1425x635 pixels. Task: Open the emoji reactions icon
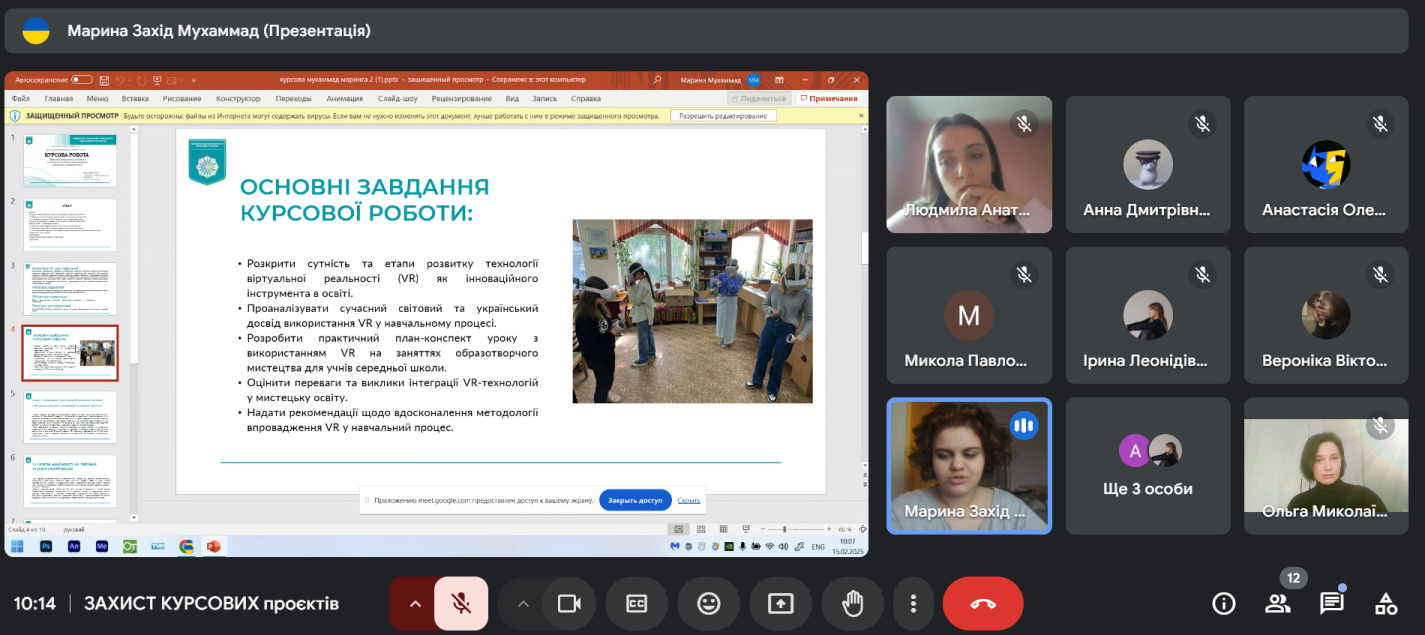click(708, 604)
